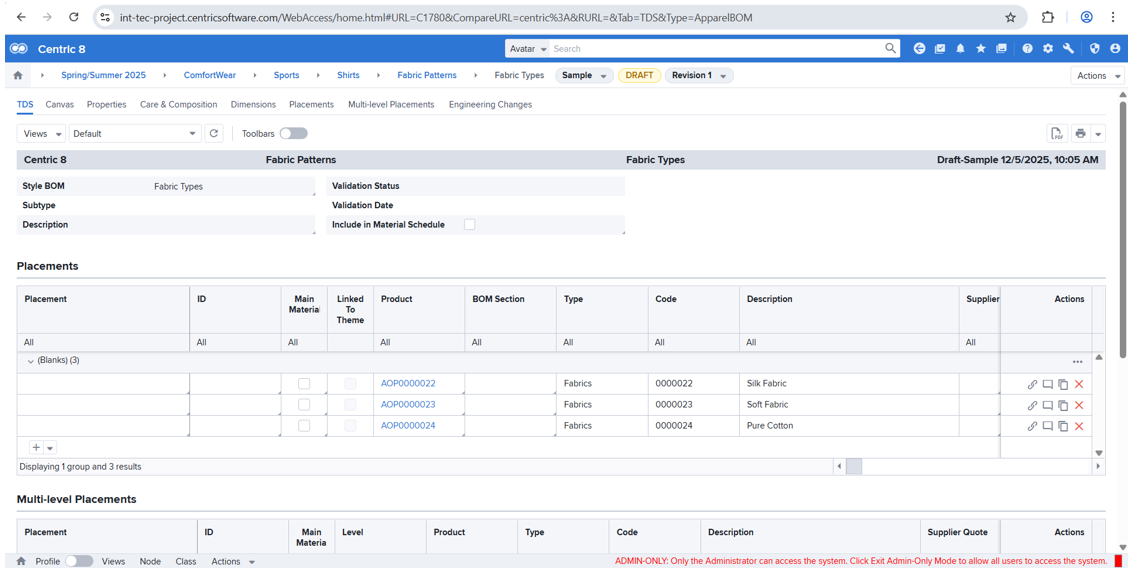Click the refresh view icon beside Default
1142x577 pixels.
click(213, 133)
